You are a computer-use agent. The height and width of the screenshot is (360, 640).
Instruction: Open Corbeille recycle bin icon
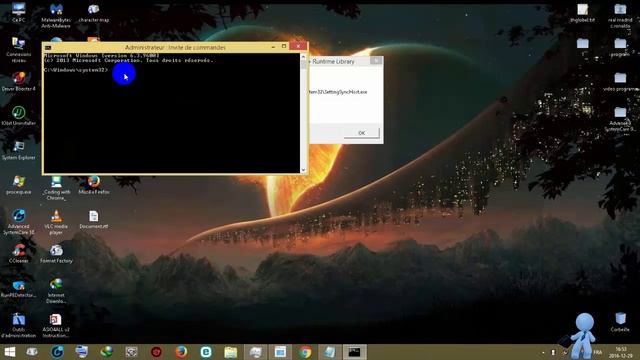620,322
